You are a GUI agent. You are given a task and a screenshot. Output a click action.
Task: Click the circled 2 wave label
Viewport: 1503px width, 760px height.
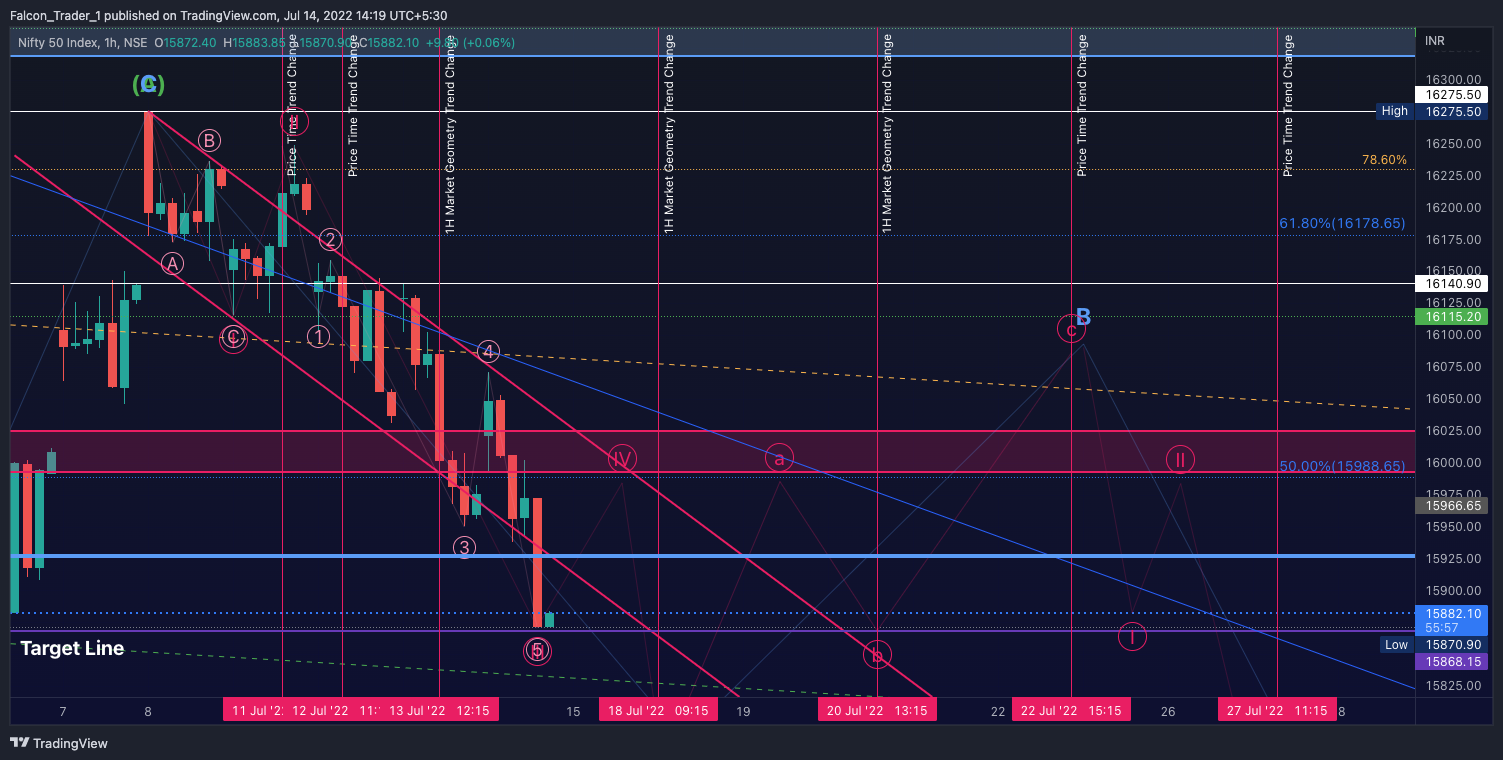(x=330, y=239)
